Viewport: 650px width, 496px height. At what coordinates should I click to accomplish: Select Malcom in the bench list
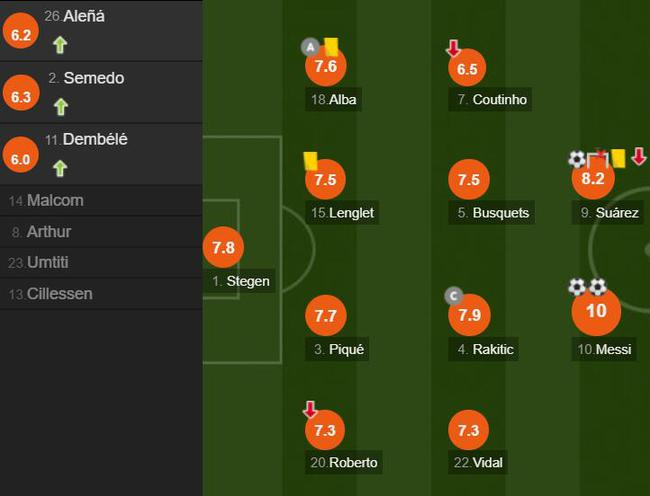101,201
